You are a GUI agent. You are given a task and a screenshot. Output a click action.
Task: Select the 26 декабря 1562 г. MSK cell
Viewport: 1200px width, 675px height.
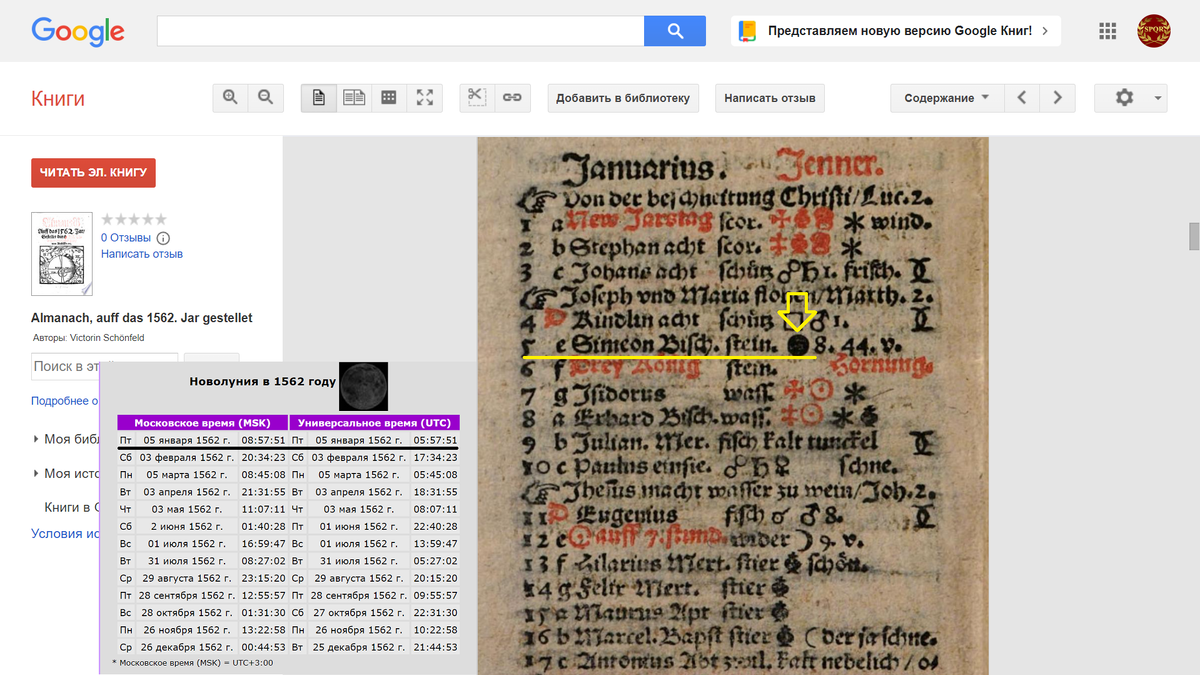[186, 647]
